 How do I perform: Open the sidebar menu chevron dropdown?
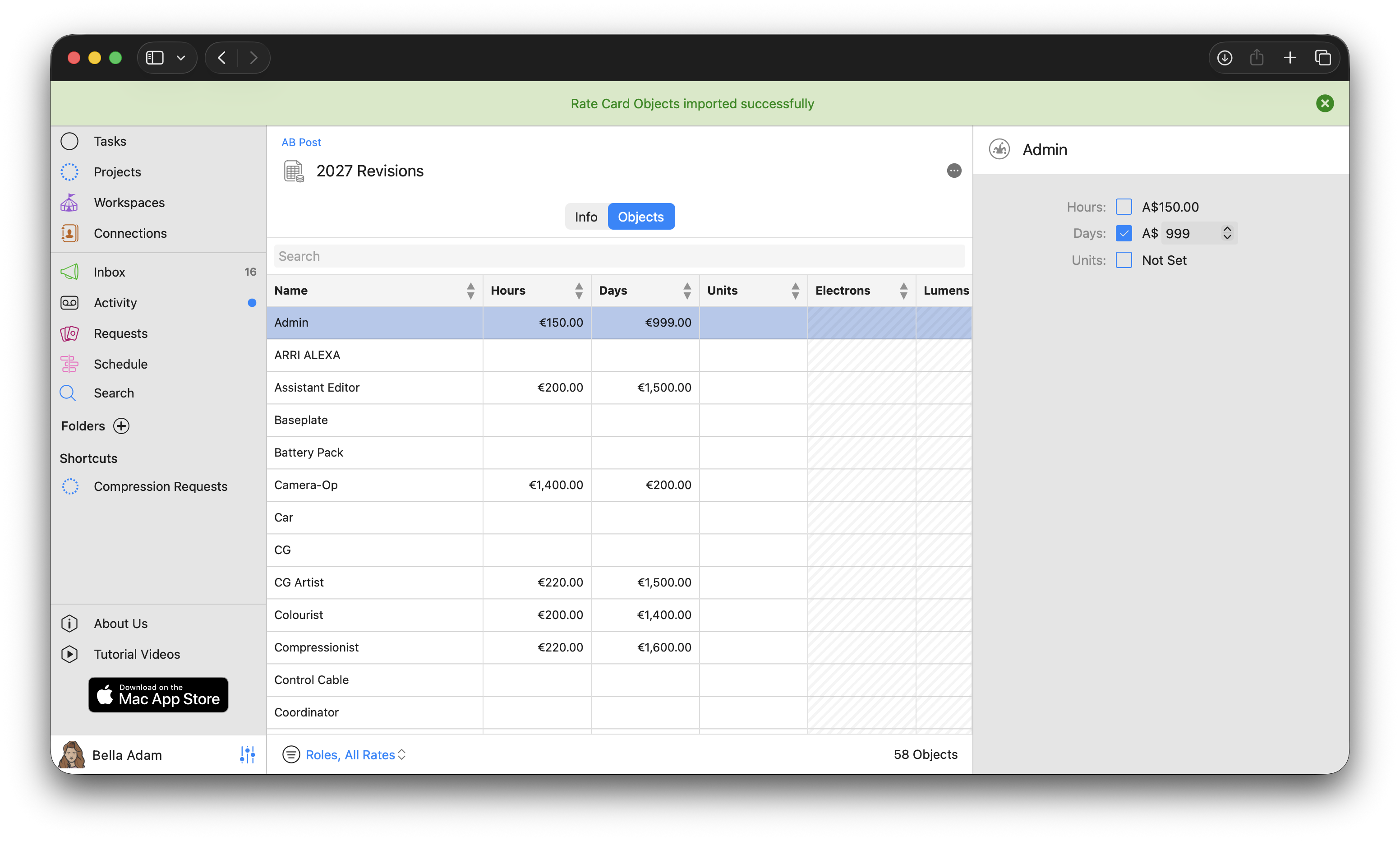(181, 58)
